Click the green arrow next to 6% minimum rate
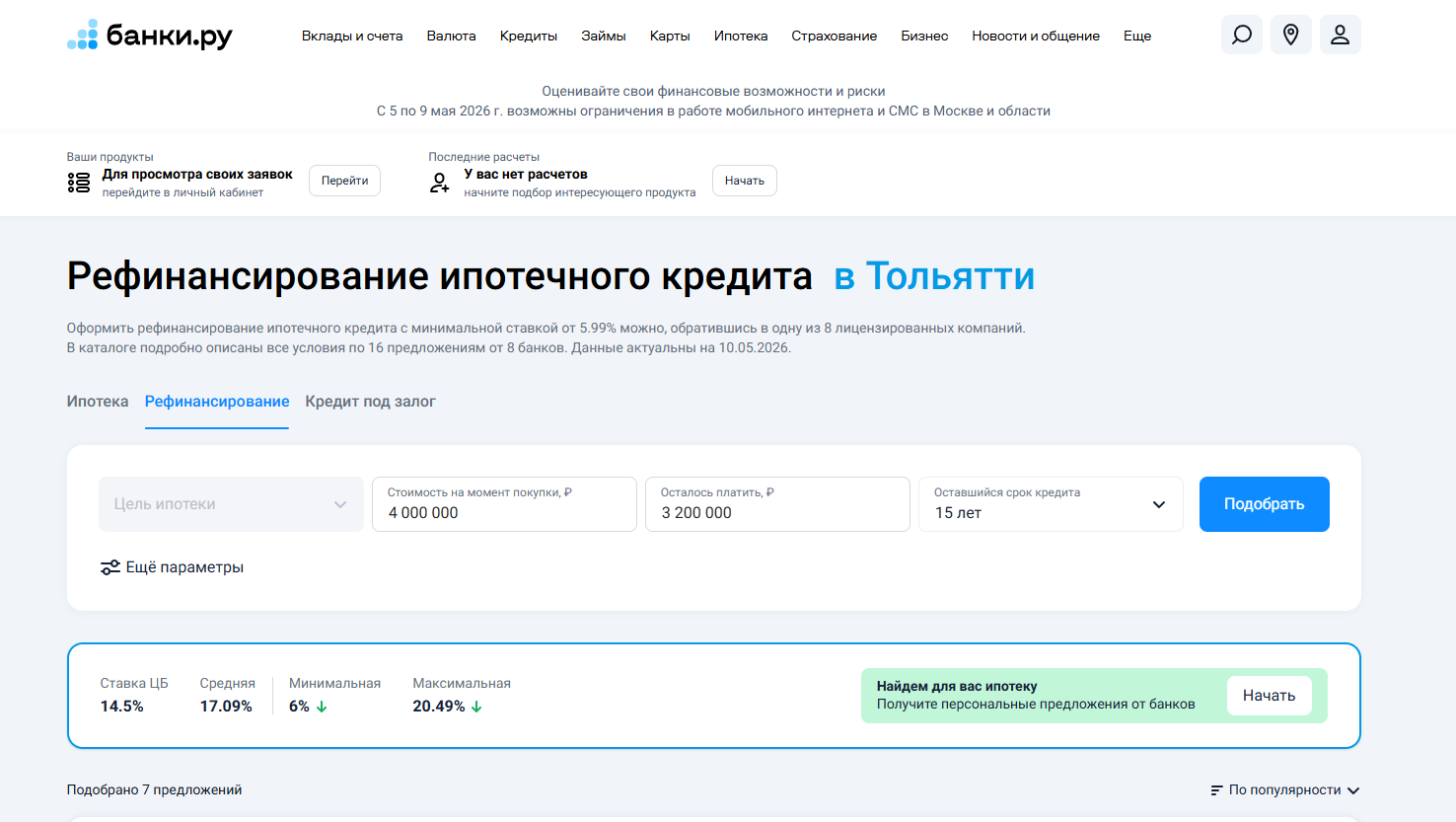Viewport: 1456px width, 822px height. coord(322,707)
